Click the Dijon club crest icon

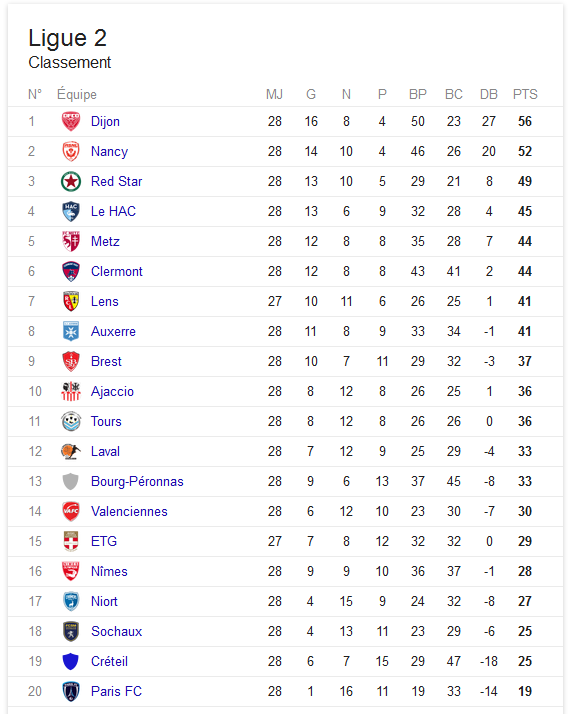(71, 122)
